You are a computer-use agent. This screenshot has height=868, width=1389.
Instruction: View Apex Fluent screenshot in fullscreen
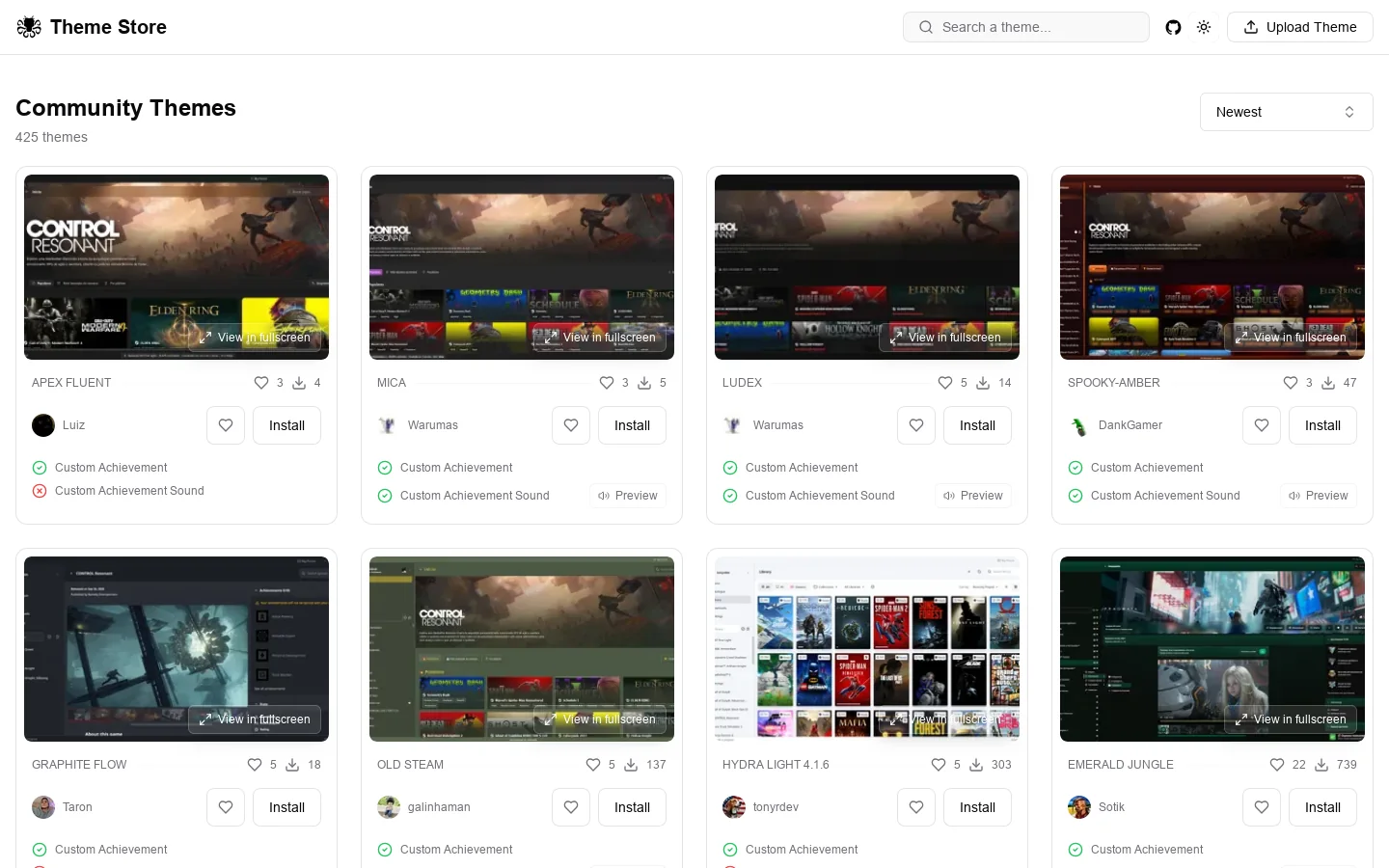pos(255,338)
